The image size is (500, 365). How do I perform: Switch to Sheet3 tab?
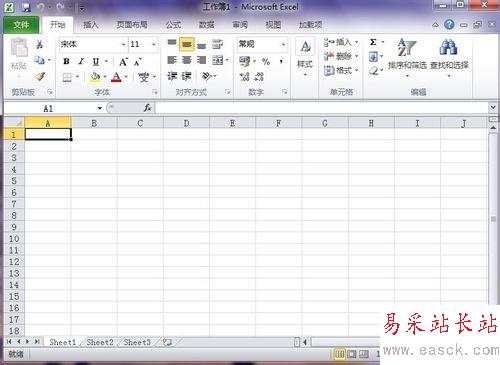pos(137,342)
